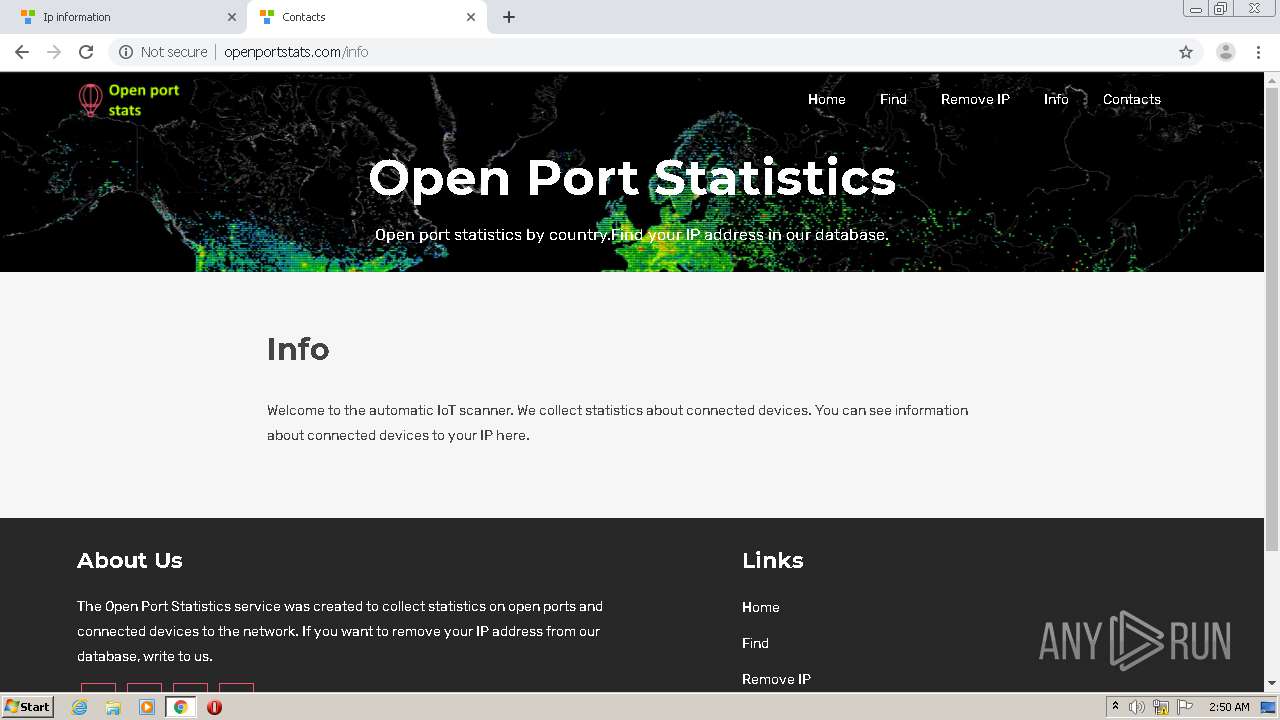Click the Open port stats balloon logo
The height and width of the screenshot is (720, 1280).
click(x=129, y=100)
